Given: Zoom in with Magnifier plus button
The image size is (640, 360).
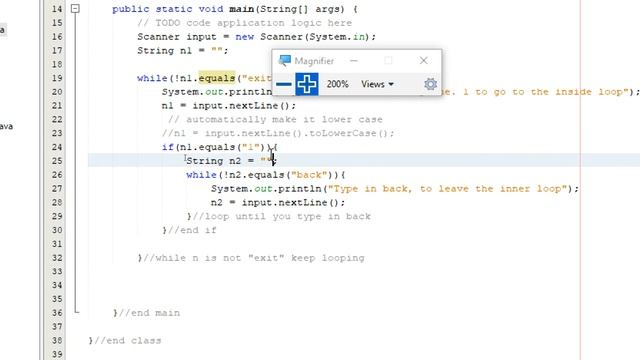Looking at the screenshot, I should [307, 84].
